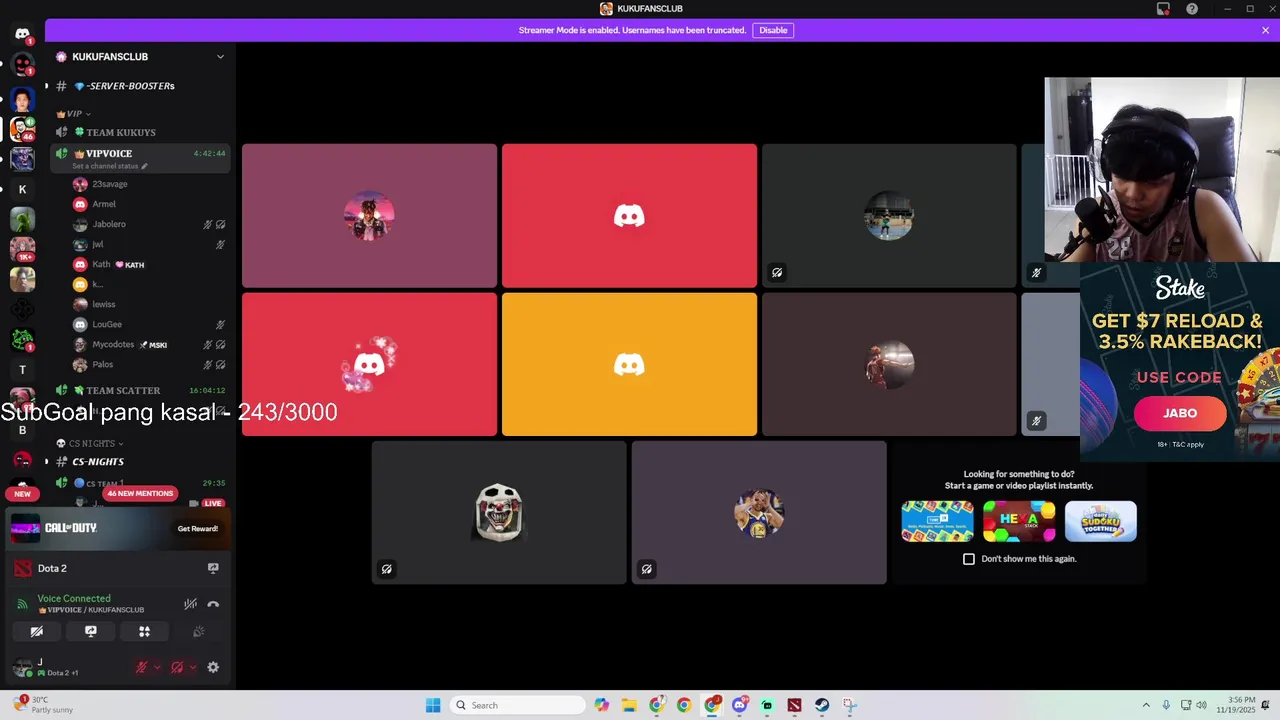Image resolution: width=1280 pixels, height=720 pixels.
Task: Open Steam from the taskbar
Action: pyautogui.click(x=822, y=705)
